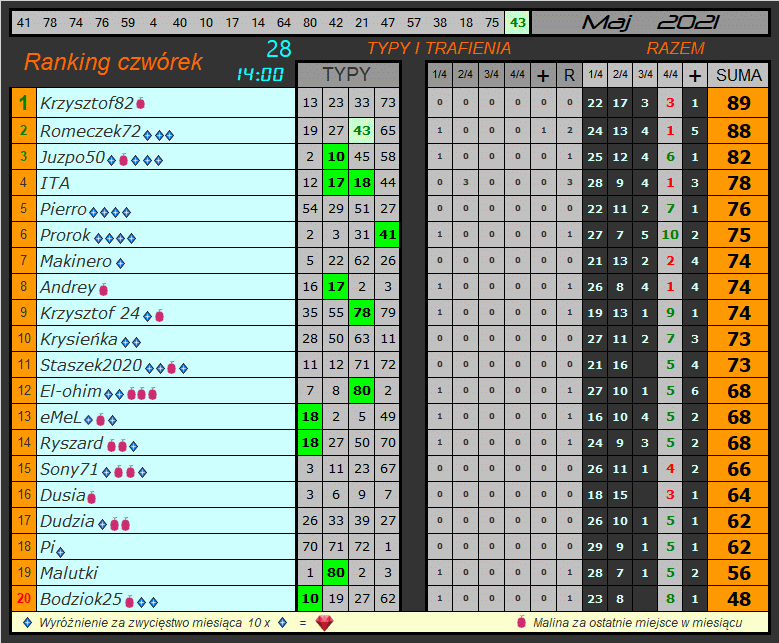This screenshot has height=643, width=779.
Task: Click the 'RAZEM' section heading
Action: pos(675,48)
